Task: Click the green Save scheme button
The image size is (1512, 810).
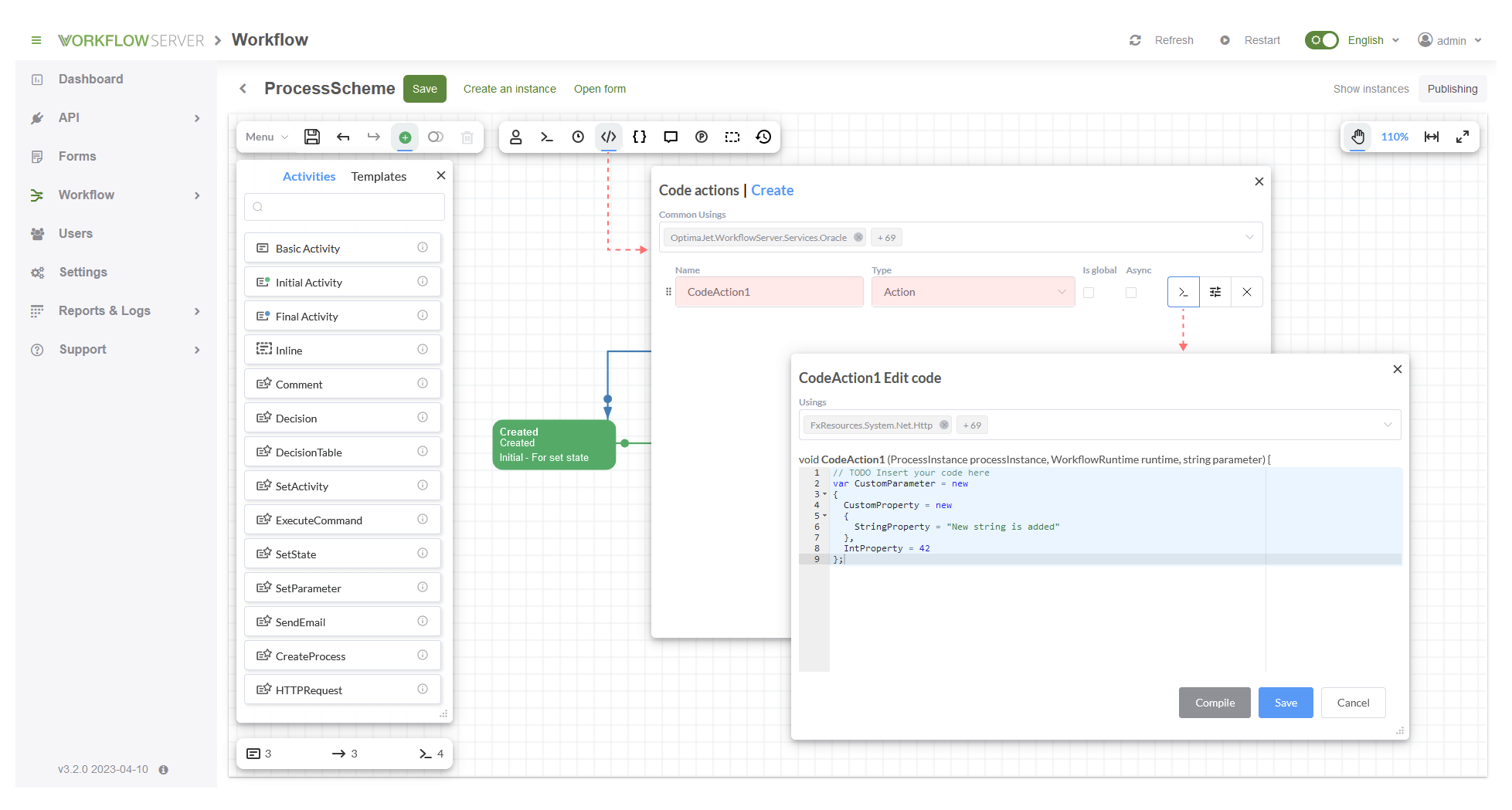Action: pos(425,89)
